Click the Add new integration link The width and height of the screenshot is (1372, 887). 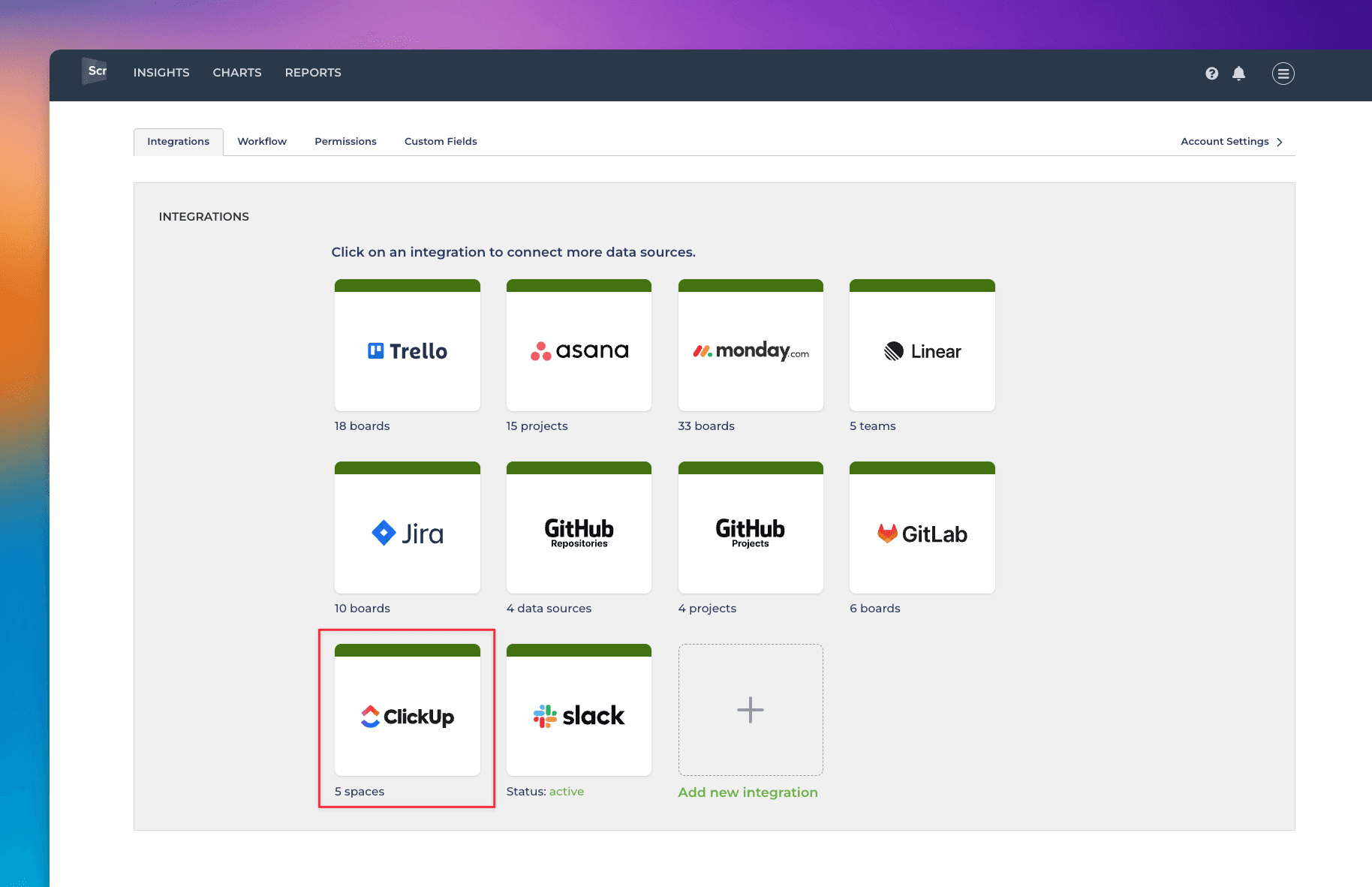[748, 792]
